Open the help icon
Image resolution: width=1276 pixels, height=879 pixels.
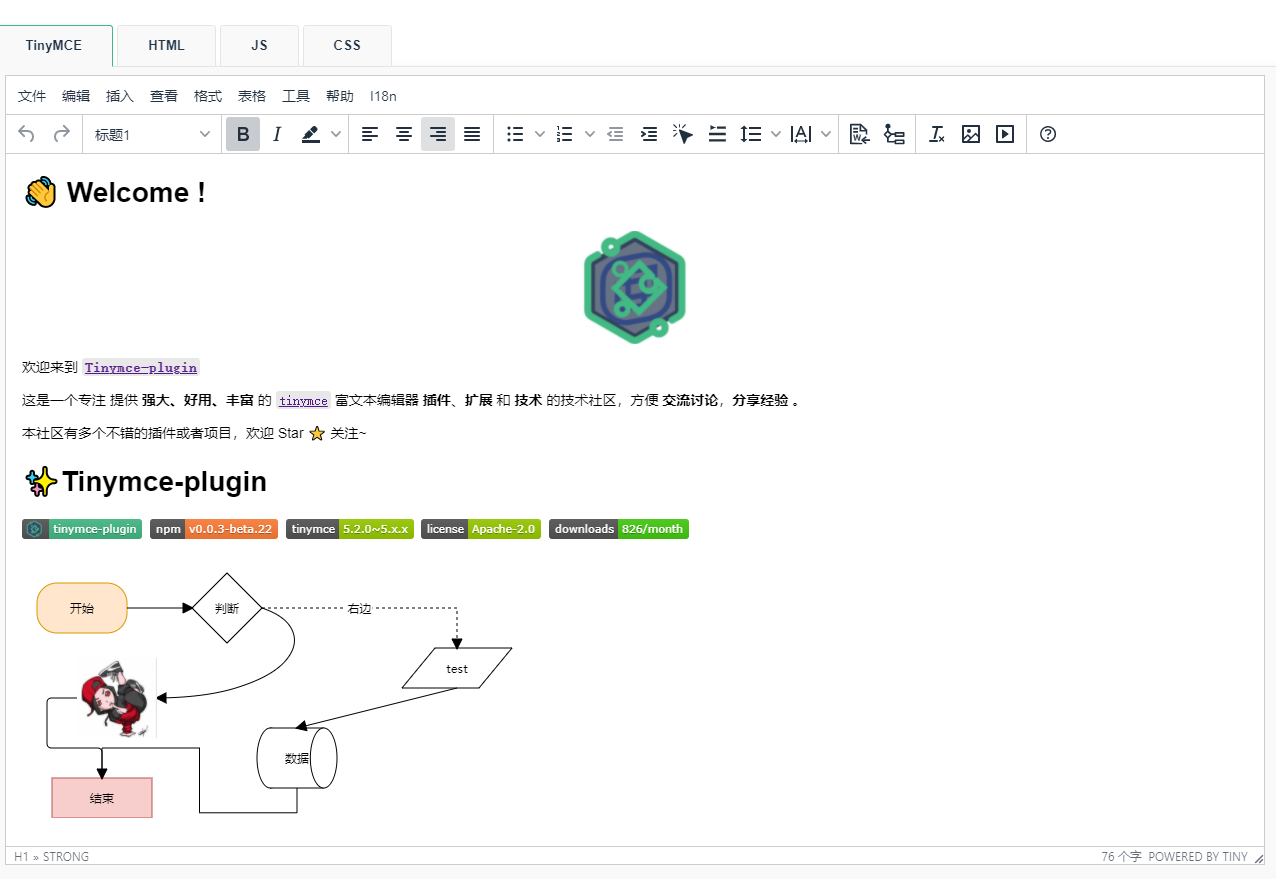pos(1048,134)
